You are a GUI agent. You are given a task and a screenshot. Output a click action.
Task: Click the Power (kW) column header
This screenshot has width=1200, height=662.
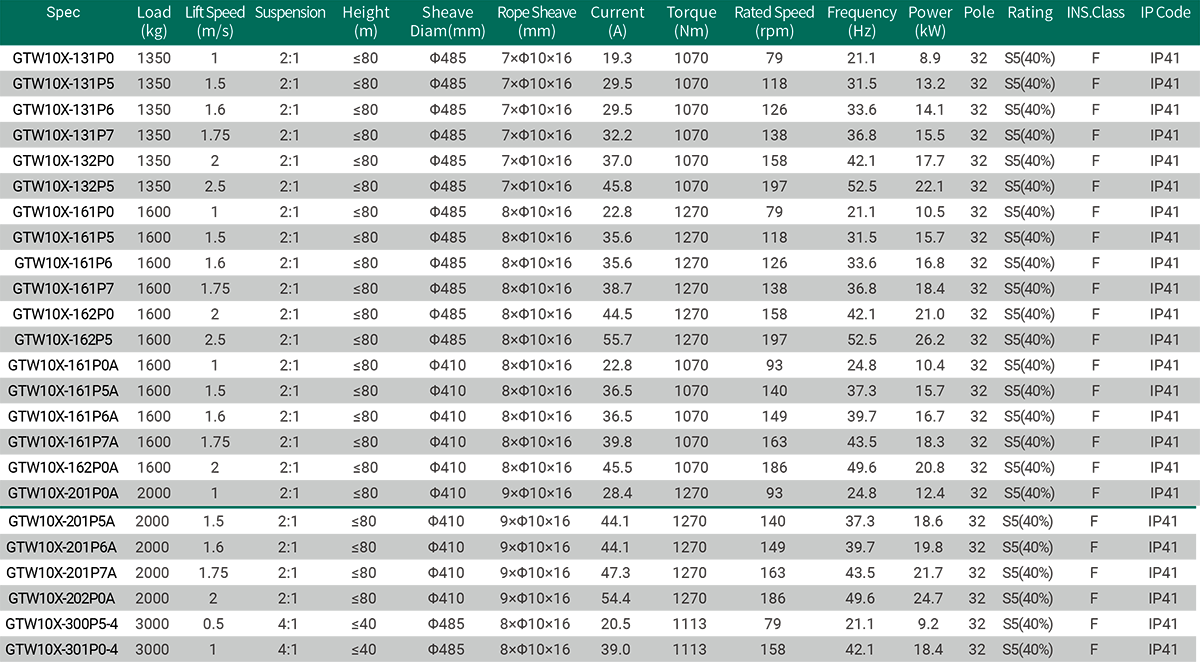tap(930, 21)
